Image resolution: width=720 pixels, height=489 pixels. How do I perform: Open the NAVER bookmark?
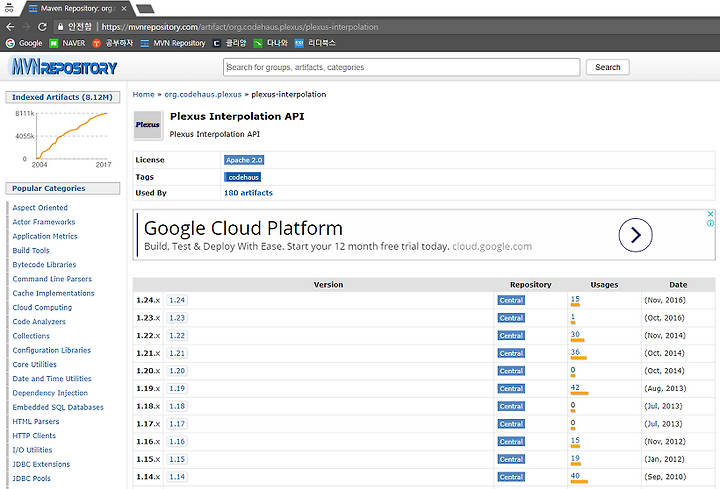(x=67, y=43)
